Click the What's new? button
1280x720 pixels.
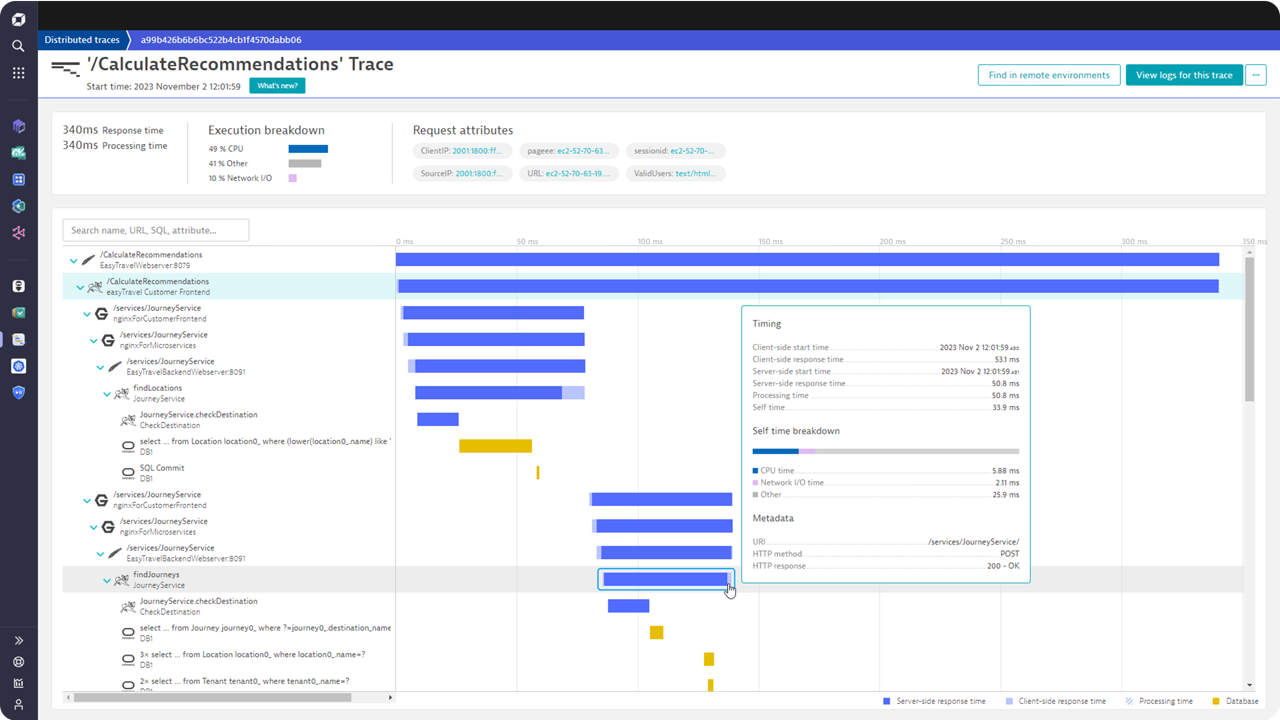click(x=277, y=86)
